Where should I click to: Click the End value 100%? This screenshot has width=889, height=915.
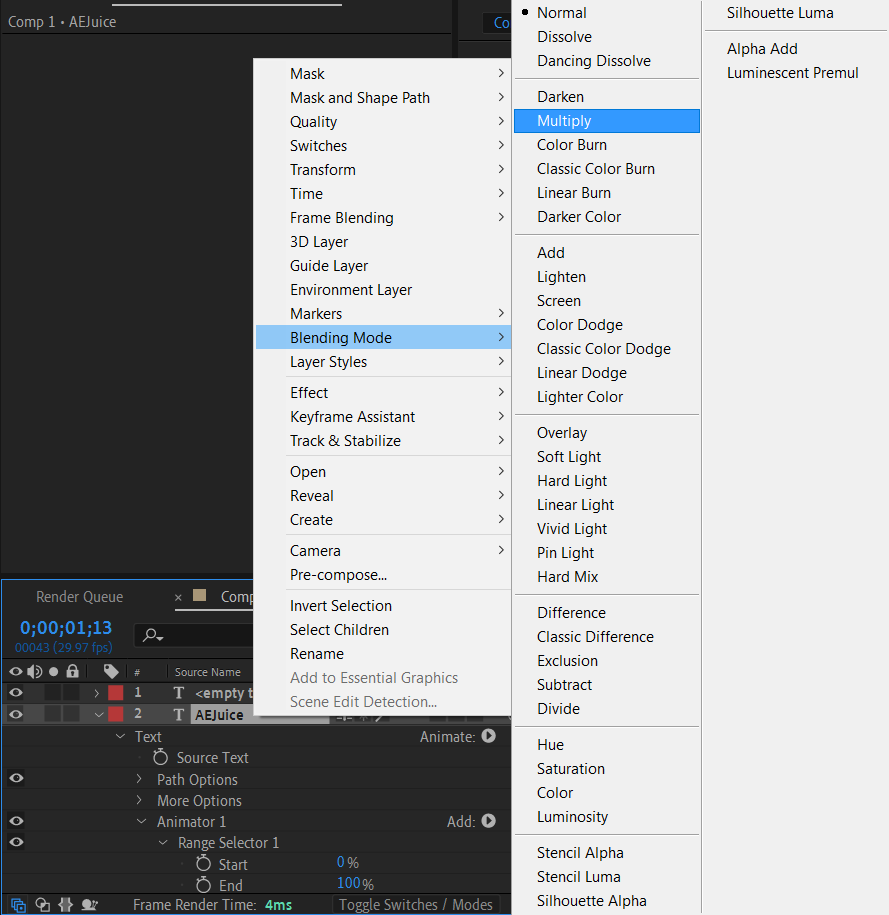point(349,885)
